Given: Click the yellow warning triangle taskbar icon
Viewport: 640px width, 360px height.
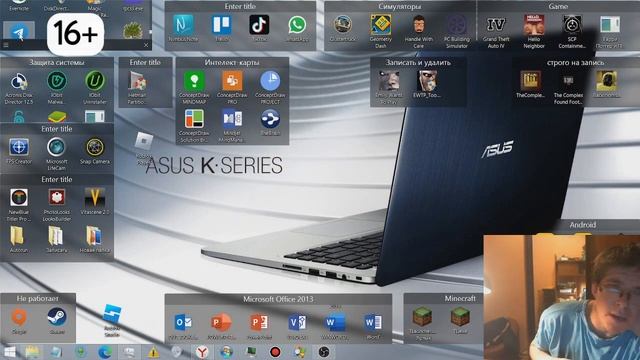Looking at the screenshot, I should coord(153,352).
